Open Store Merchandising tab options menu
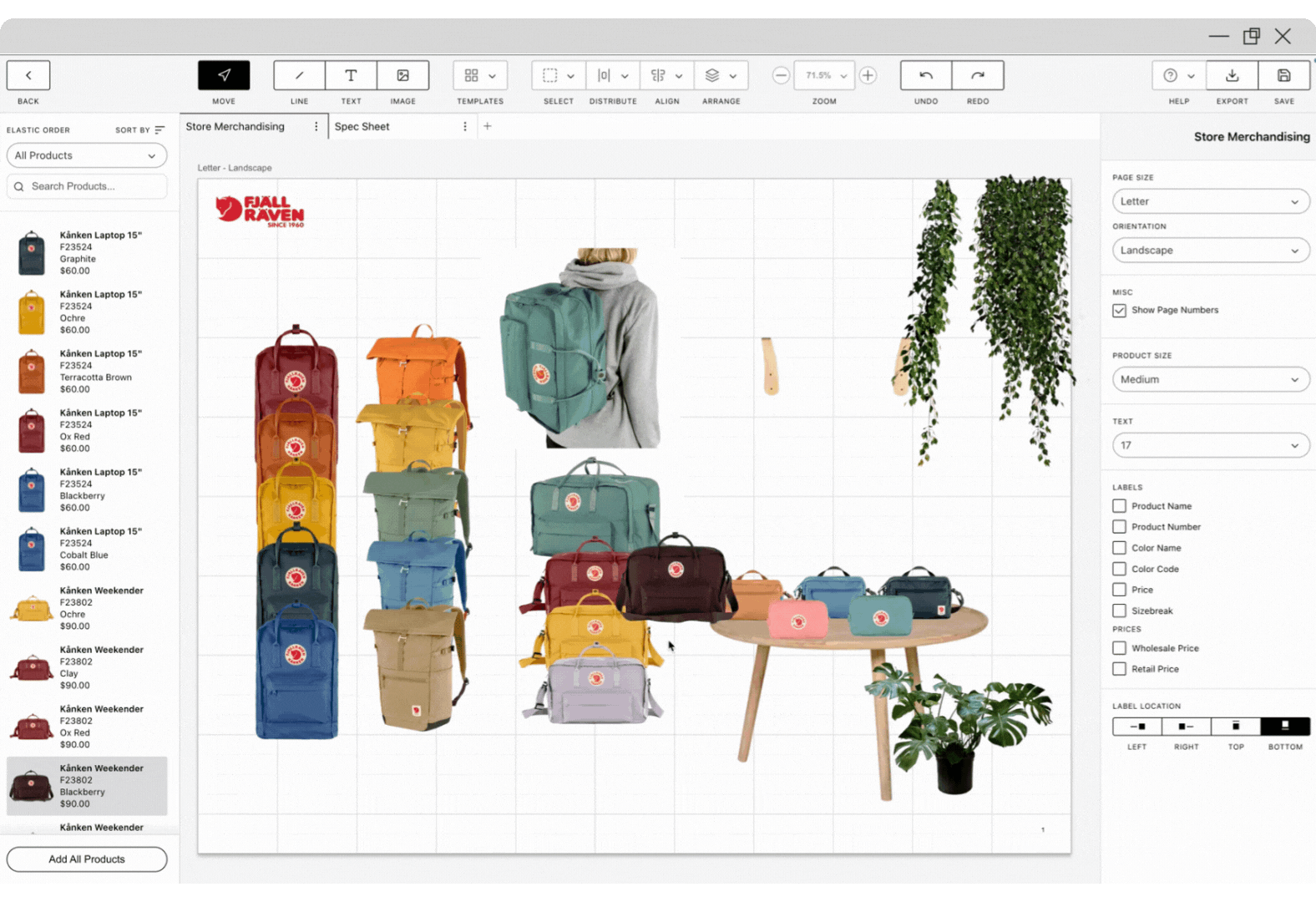 pyautogui.click(x=316, y=126)
